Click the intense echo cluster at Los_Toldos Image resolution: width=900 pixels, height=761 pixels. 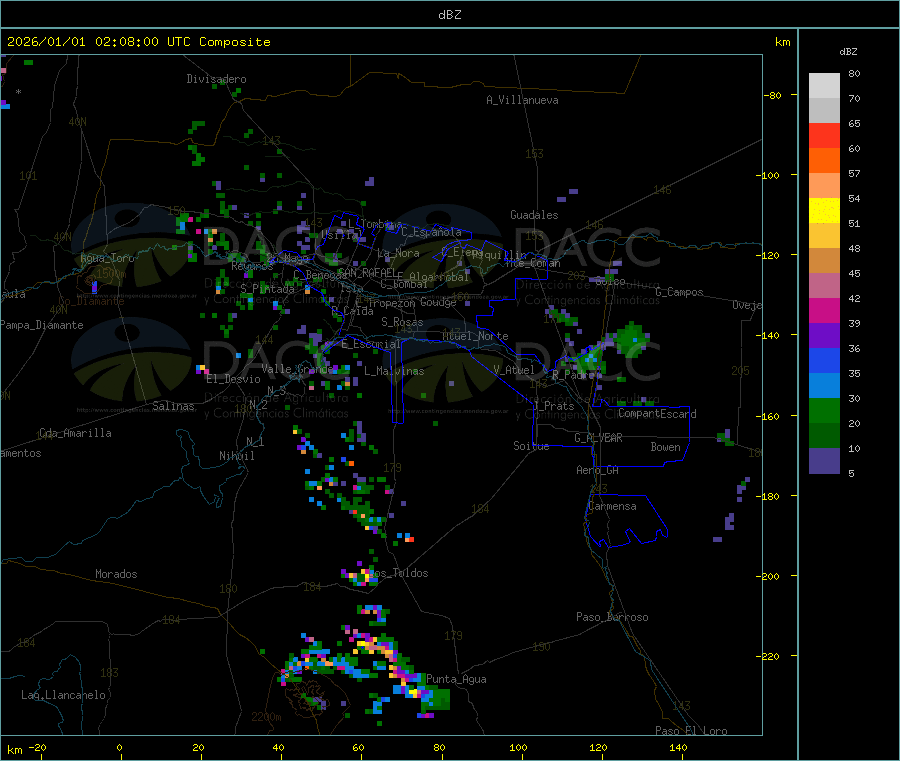(x=360, y=576)
